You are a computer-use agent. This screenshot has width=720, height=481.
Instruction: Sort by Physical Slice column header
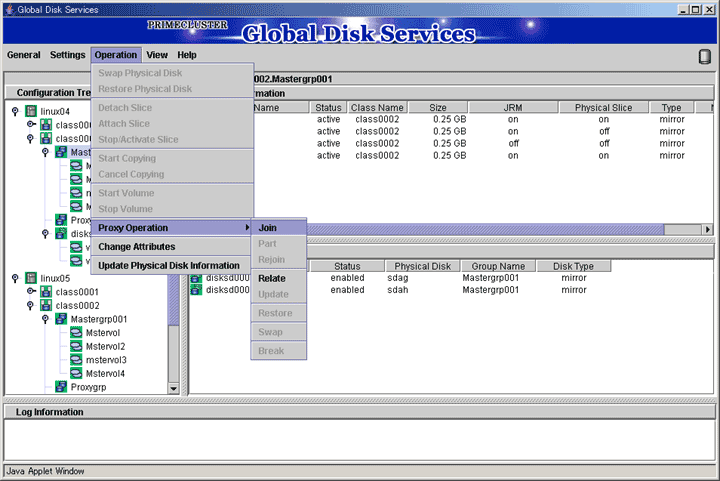(x=603, y=107)
